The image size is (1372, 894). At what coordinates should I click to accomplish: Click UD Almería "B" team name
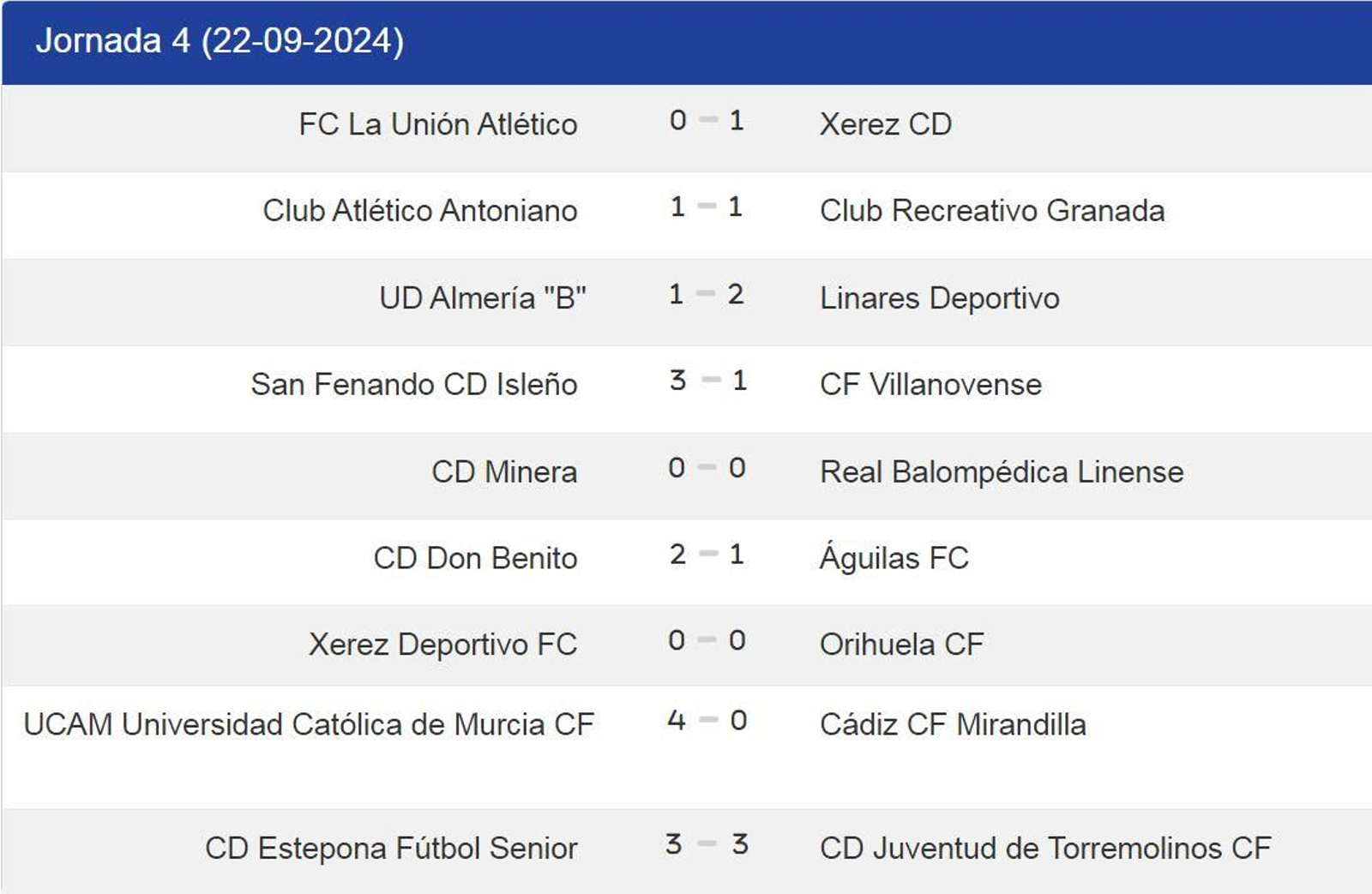482,298
